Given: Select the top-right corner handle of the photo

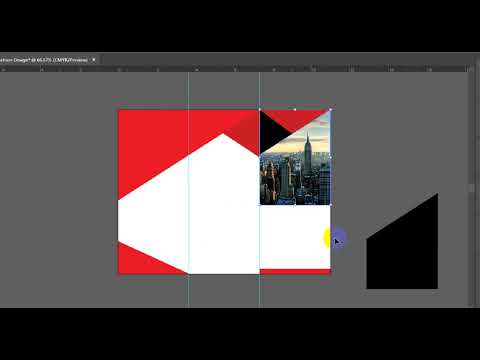Looking at the screenshot, I should click(x=330, y=110).
